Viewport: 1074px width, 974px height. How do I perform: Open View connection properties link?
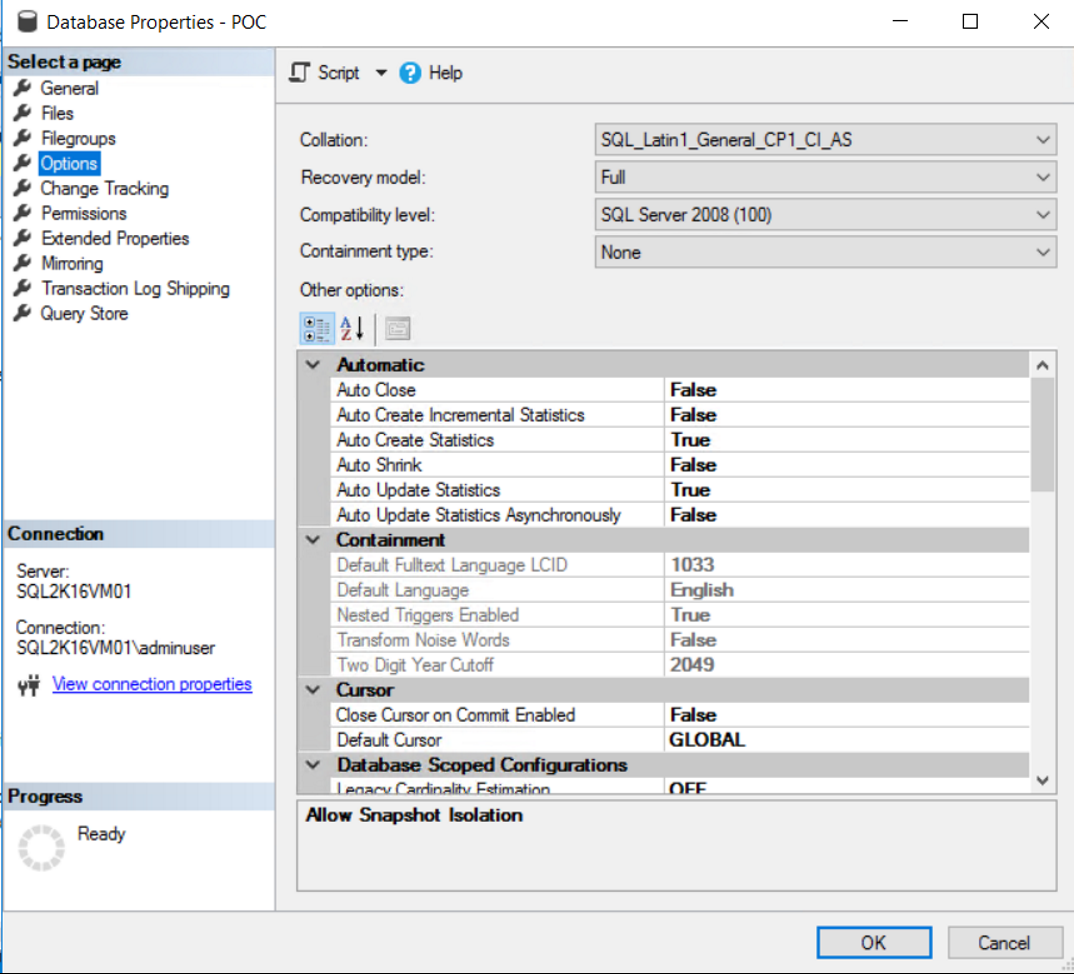tap(152, 684)
